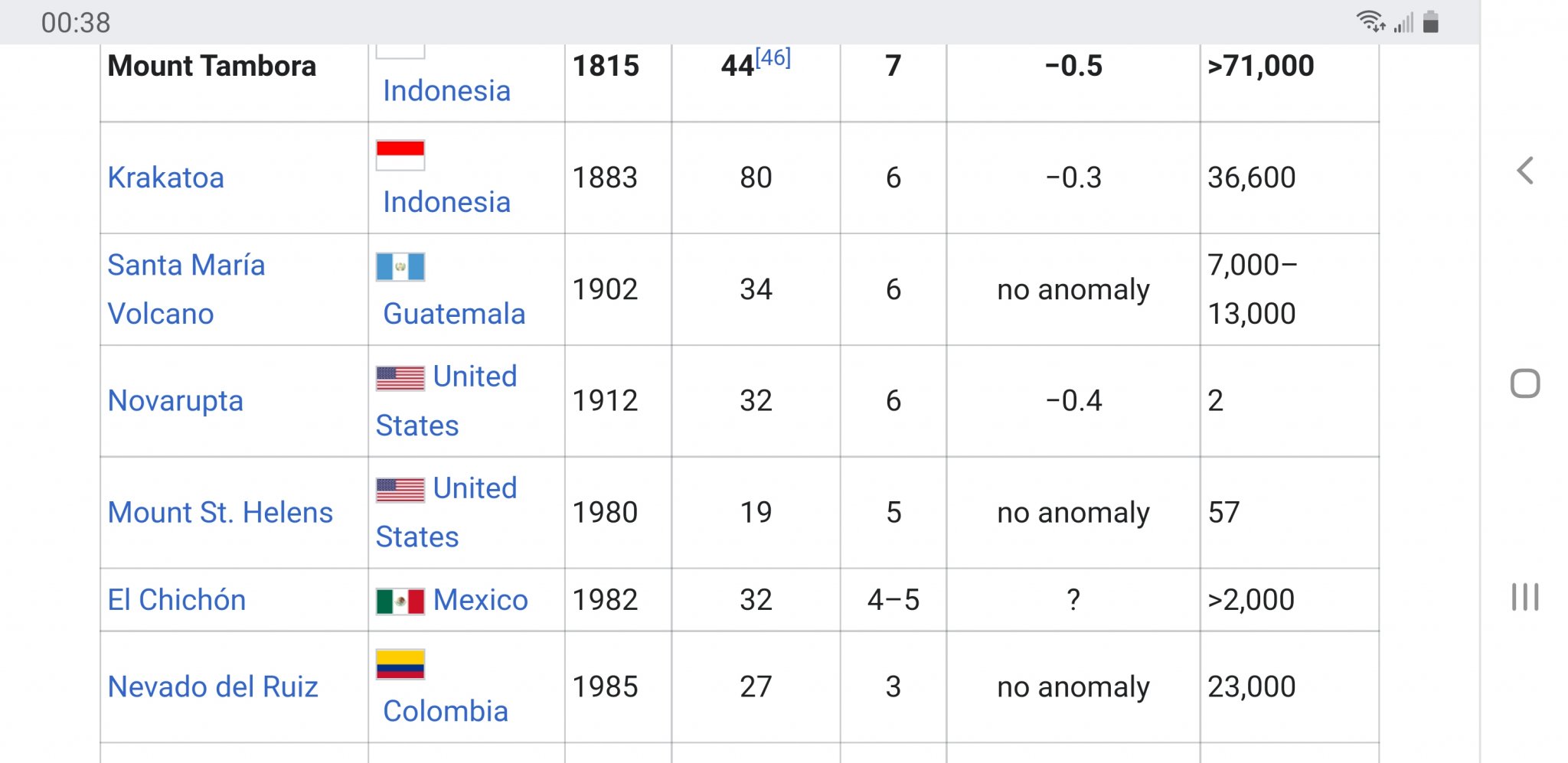This screenshot has width=1568, height=763.
Task: Open the Mexico country link
Action: click(x=481, y=600)
